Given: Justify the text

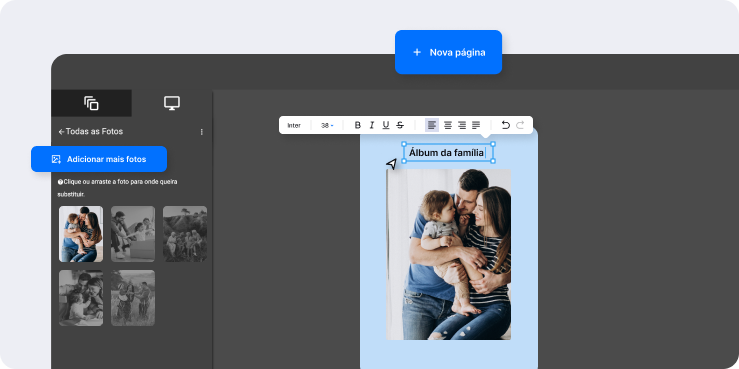Looking at the screenshot, I should pos(476,125).
